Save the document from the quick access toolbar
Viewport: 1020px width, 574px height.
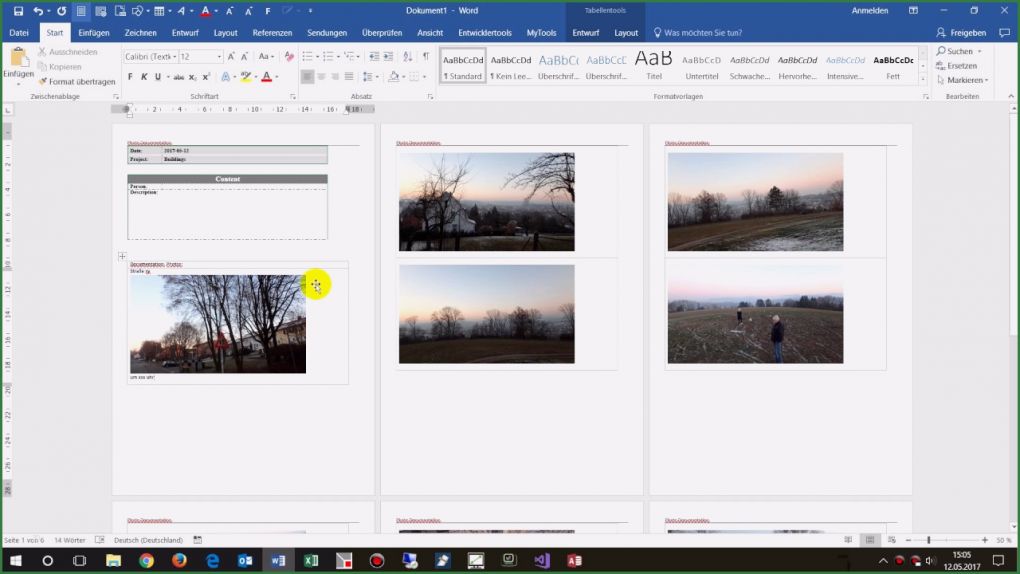[x=18, y=10]
